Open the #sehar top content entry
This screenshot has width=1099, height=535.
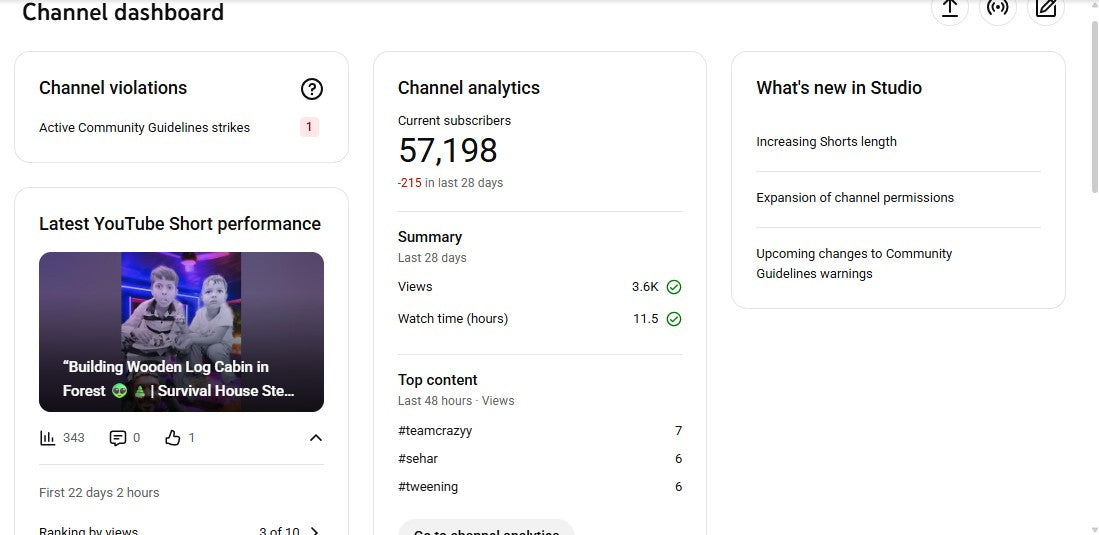tap(418, 459)
